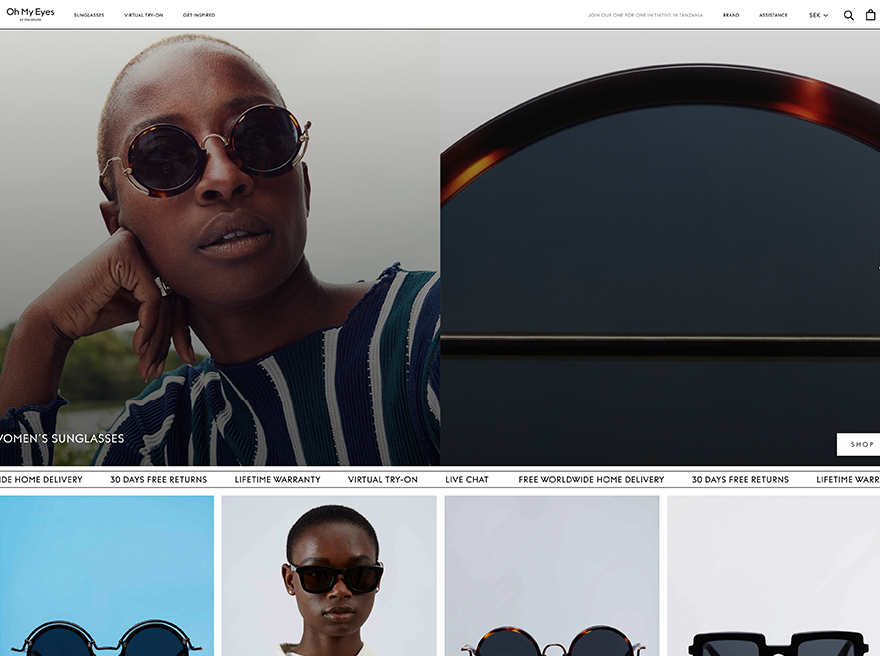Viewport: 880px width, 656px height.
Task: Select Get Inspired in navigation
Action: tap(199, 15)
